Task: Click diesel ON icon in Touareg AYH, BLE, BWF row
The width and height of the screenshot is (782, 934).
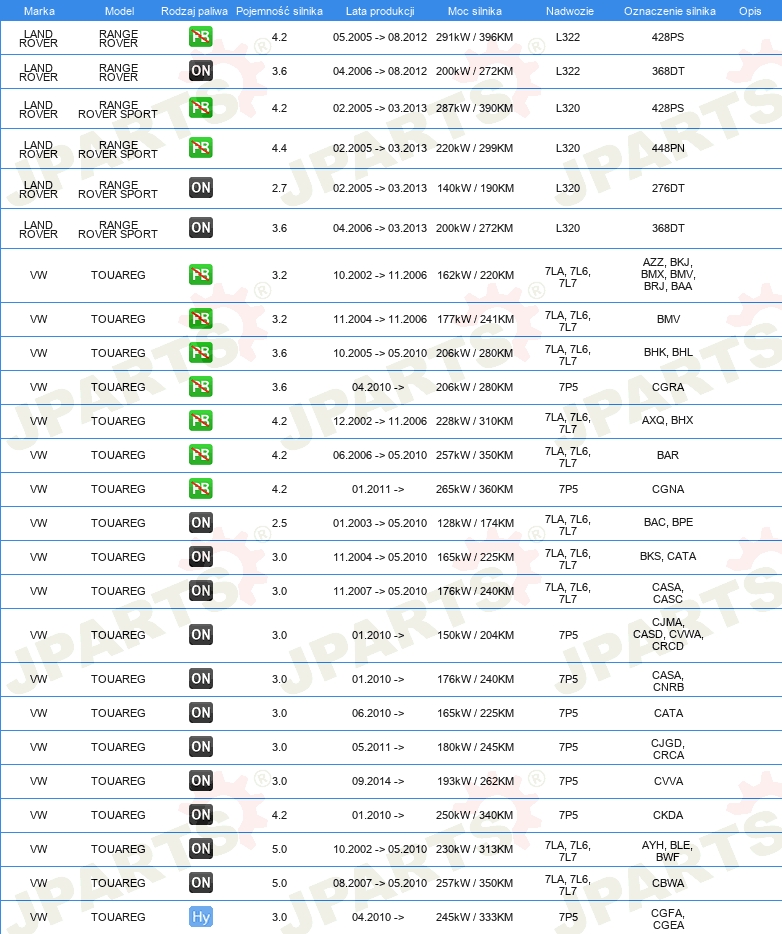Action: click(x=201, y=848)
